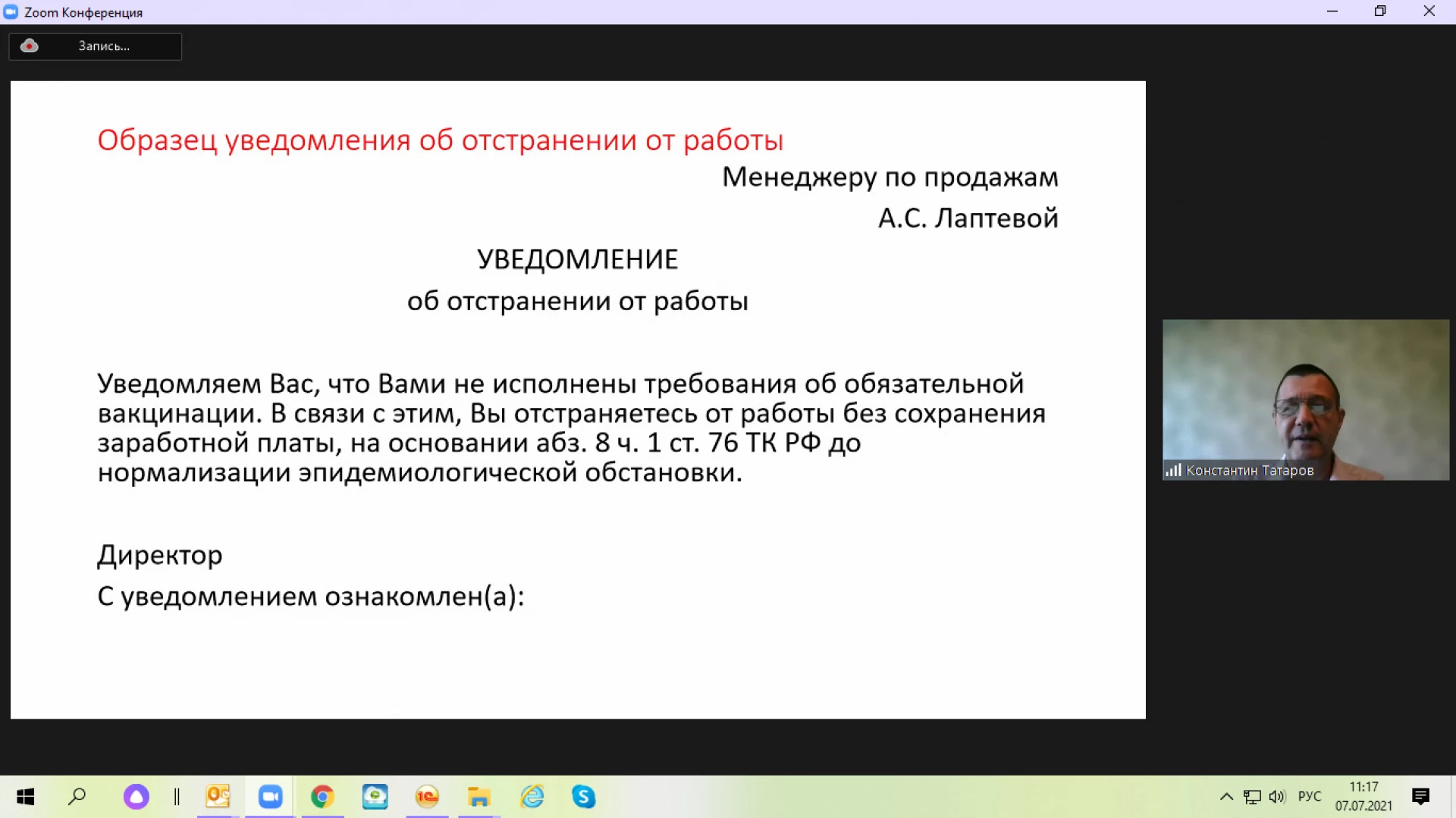Viewport: 1456px width, 818px height.
Task: Select Константин Татаров's video thumbnail
Action: click(x=1305, y=400)
